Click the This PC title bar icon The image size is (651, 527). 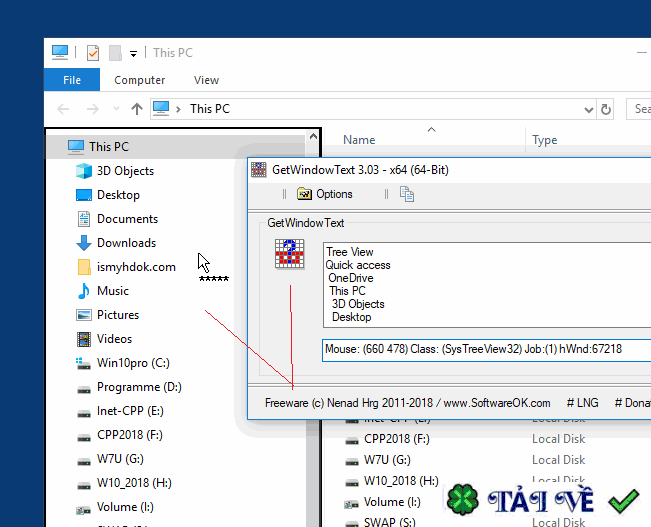coord(60,52)
